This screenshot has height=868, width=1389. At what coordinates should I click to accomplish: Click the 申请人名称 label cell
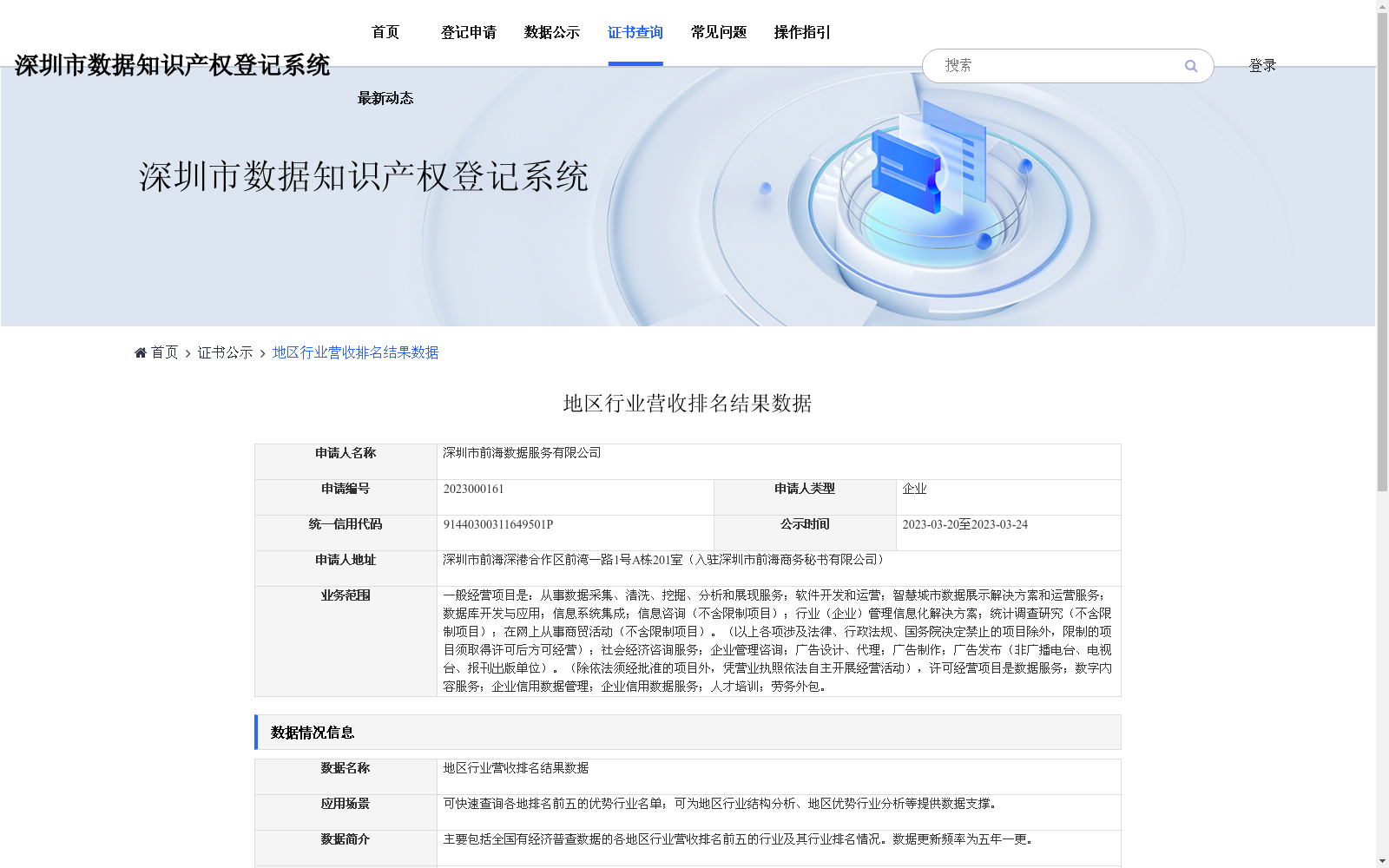(x=346, y=462)
